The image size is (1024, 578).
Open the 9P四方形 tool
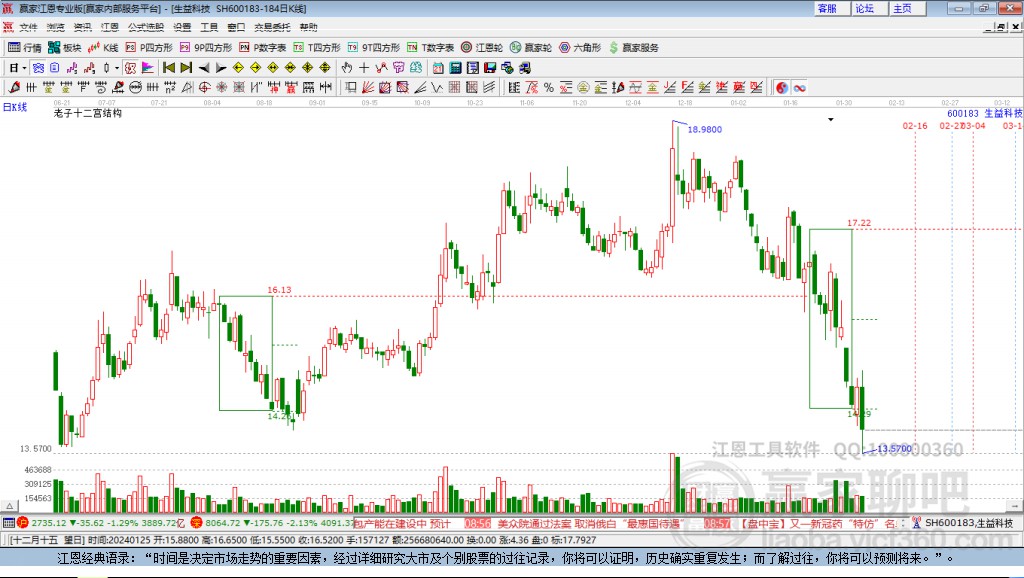click(206, 48)
